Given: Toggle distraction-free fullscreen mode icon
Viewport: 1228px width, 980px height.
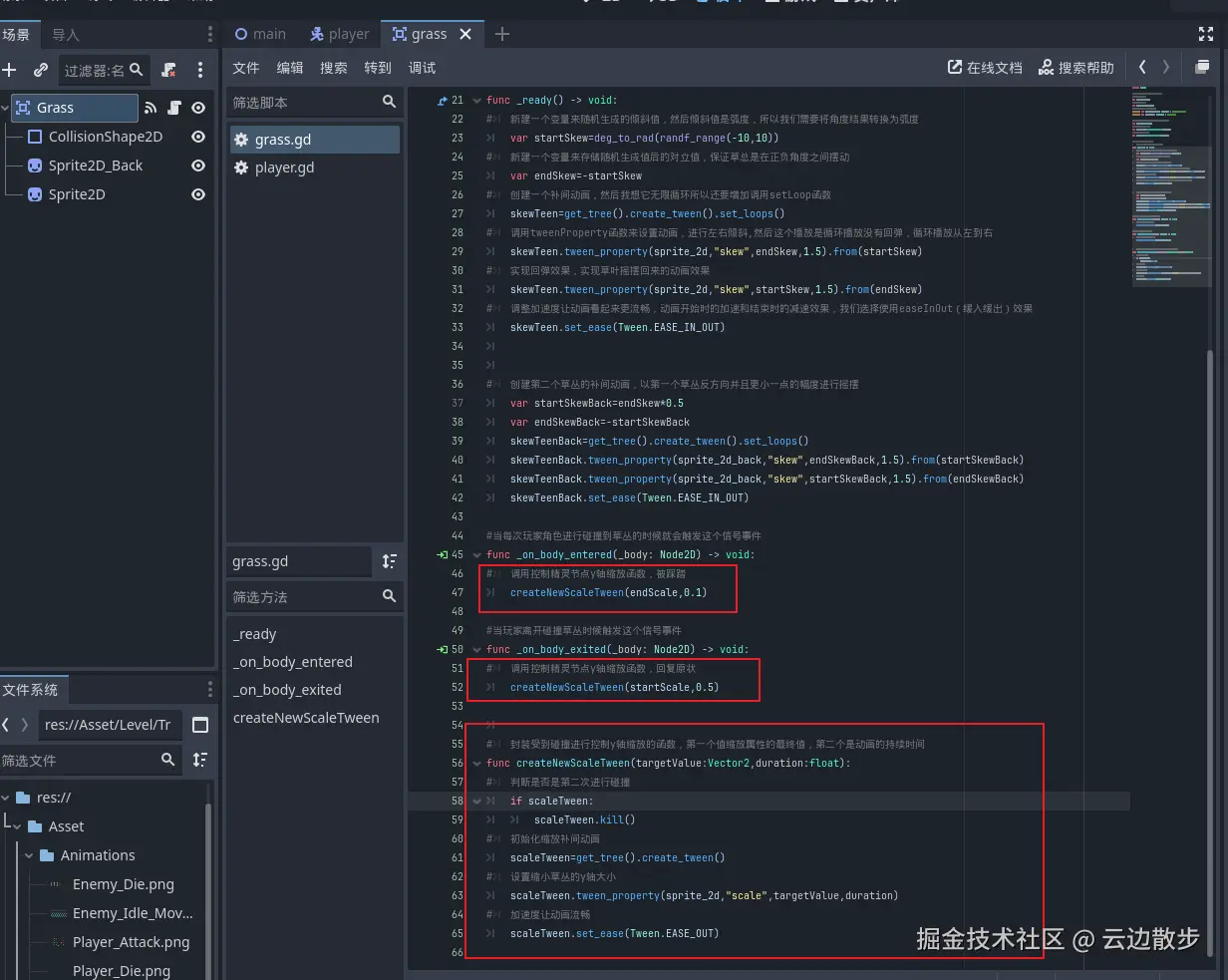Looking at the screenshot, I should click(x=1205, y=34).
